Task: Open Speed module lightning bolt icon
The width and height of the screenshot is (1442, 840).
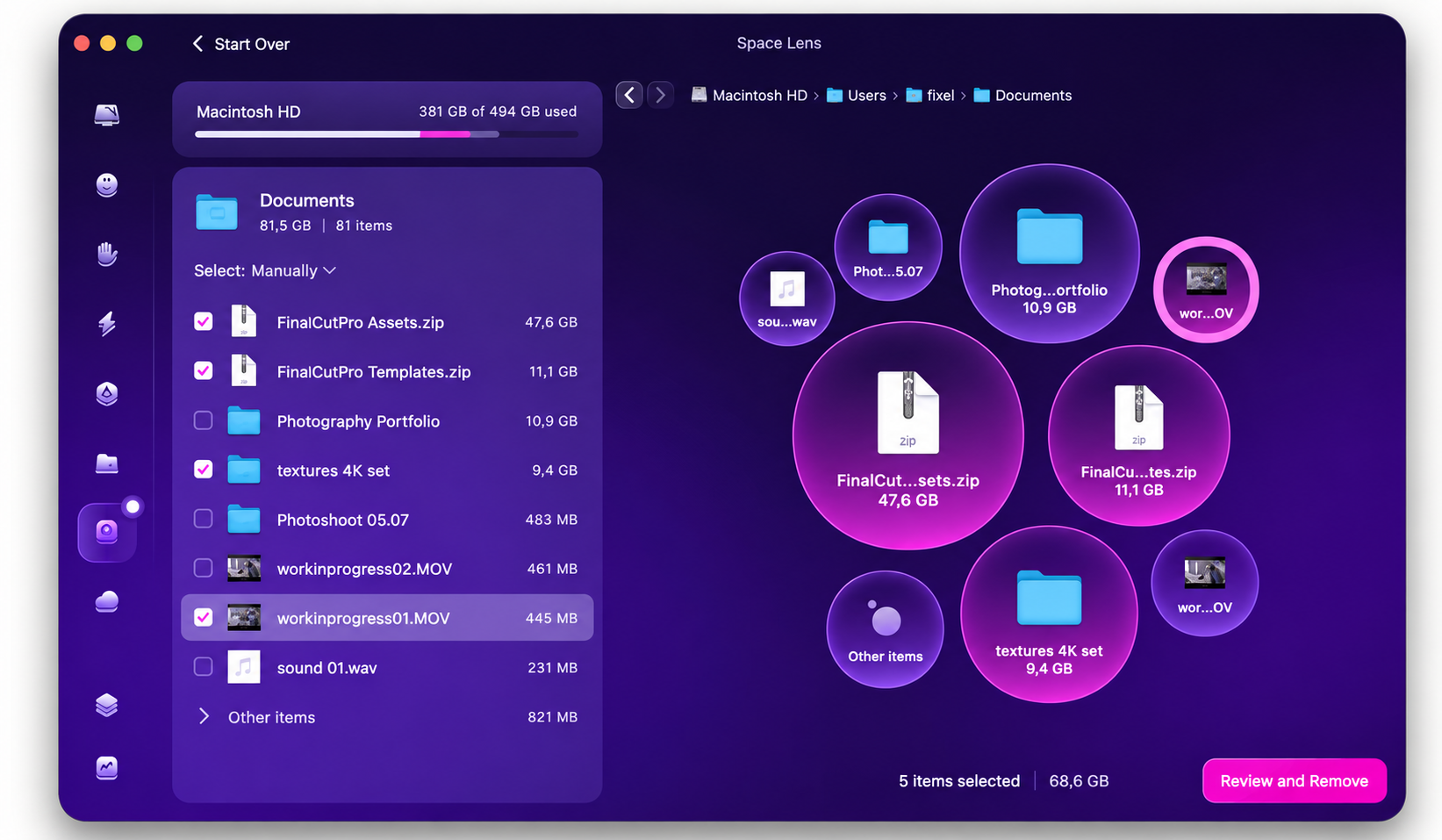Action: click(x=107, y=324)
